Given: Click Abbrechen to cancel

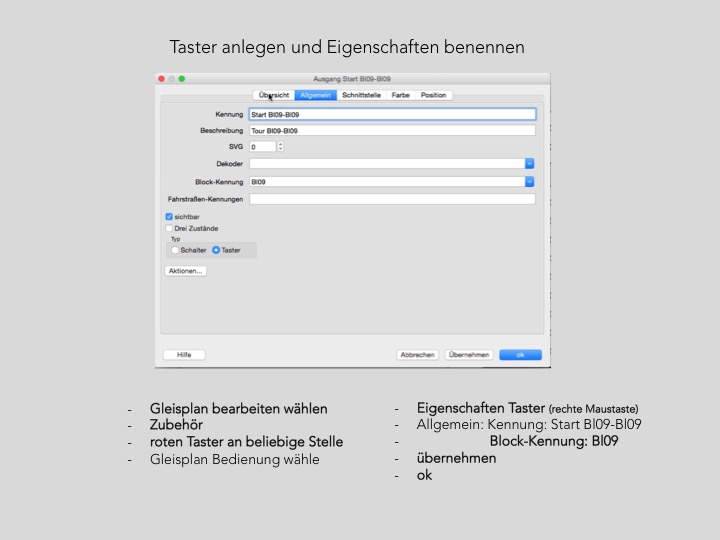Looking at the screenshot, I should 417,355.
